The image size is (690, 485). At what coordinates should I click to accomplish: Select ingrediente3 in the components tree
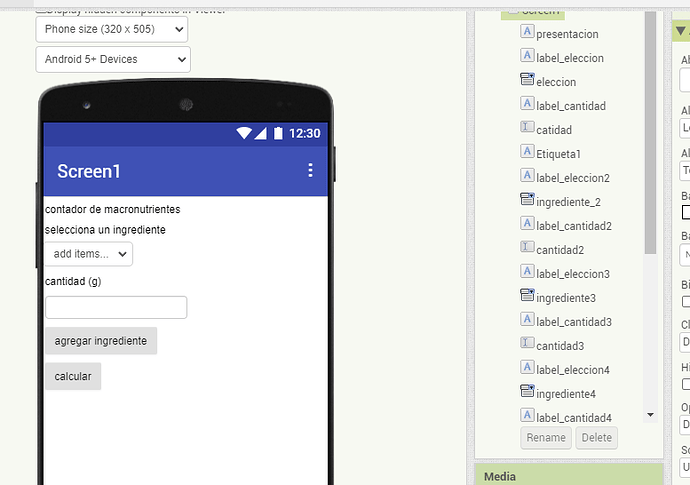565,298
